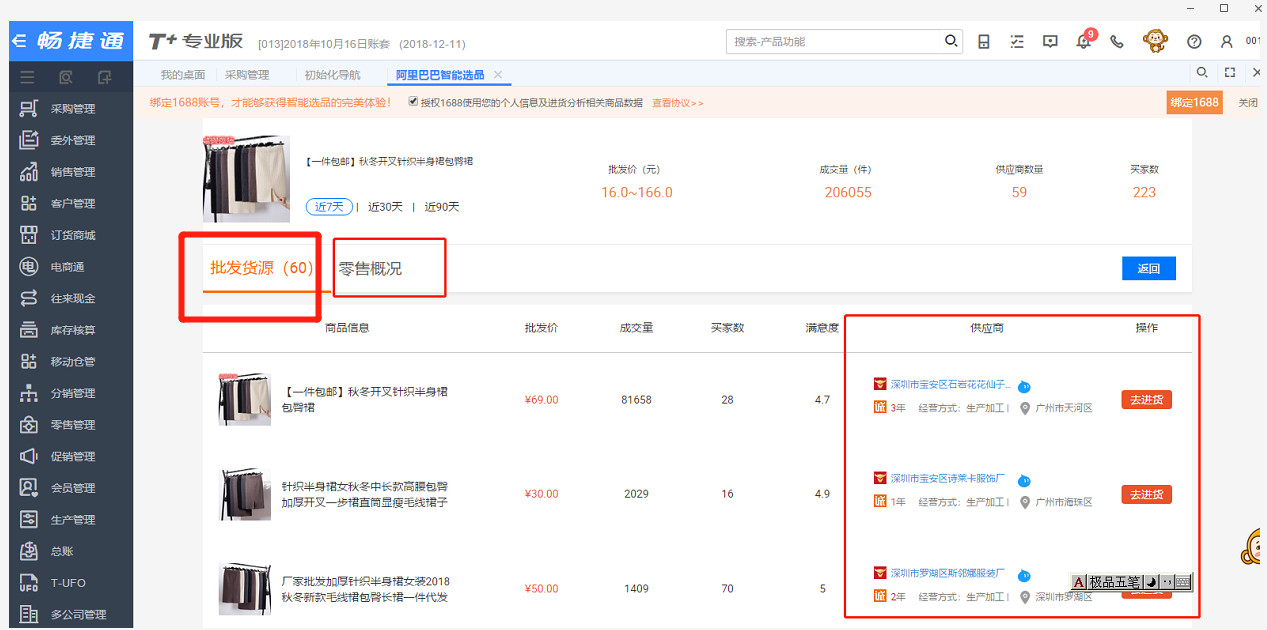Click the blue 返回 button
The width and height of the screenshot is (1267, 630).
coord(1149,268)
